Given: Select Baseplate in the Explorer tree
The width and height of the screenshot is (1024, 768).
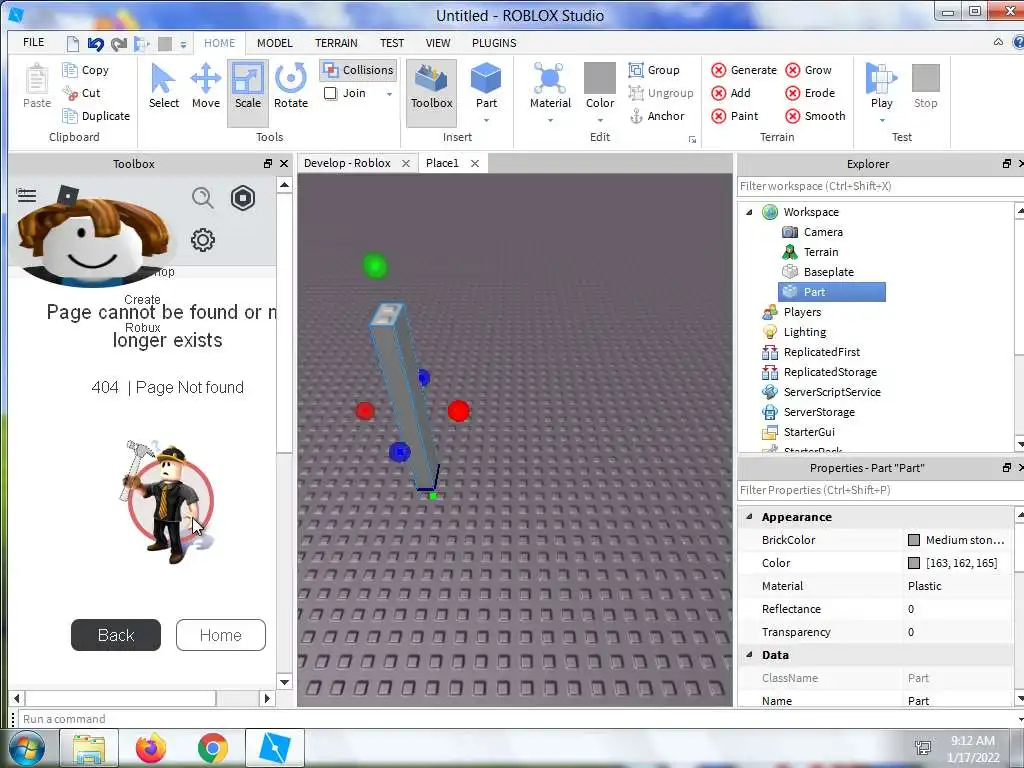Looking at the screenshot, I should [x=828, y=272].
